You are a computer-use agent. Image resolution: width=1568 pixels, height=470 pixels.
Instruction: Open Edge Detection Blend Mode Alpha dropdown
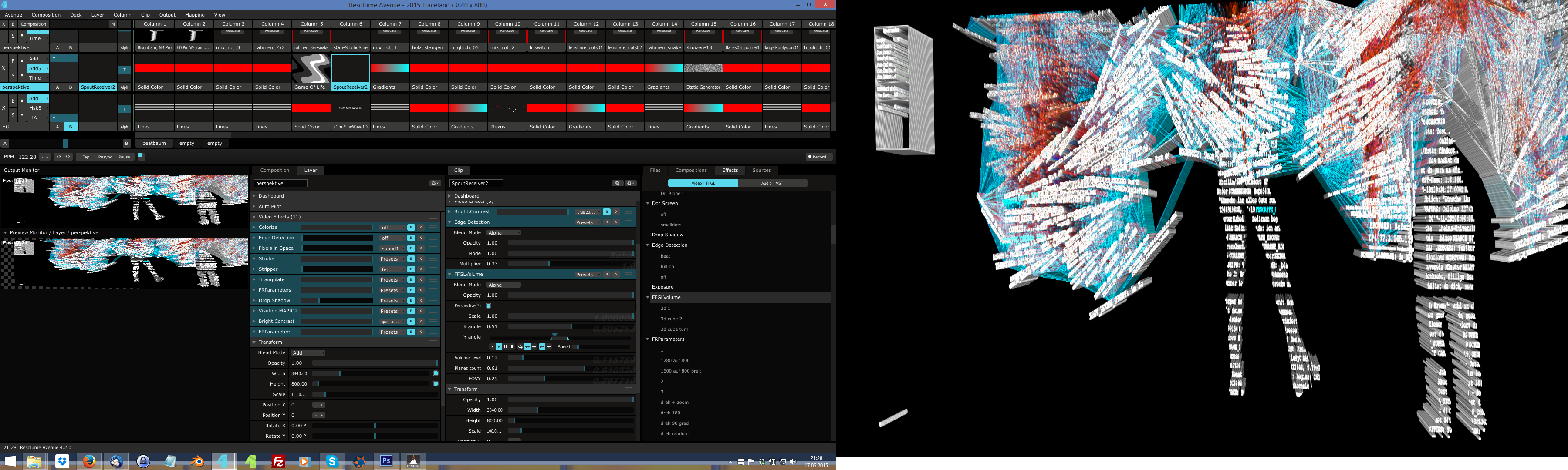click(x=503, y=233)
